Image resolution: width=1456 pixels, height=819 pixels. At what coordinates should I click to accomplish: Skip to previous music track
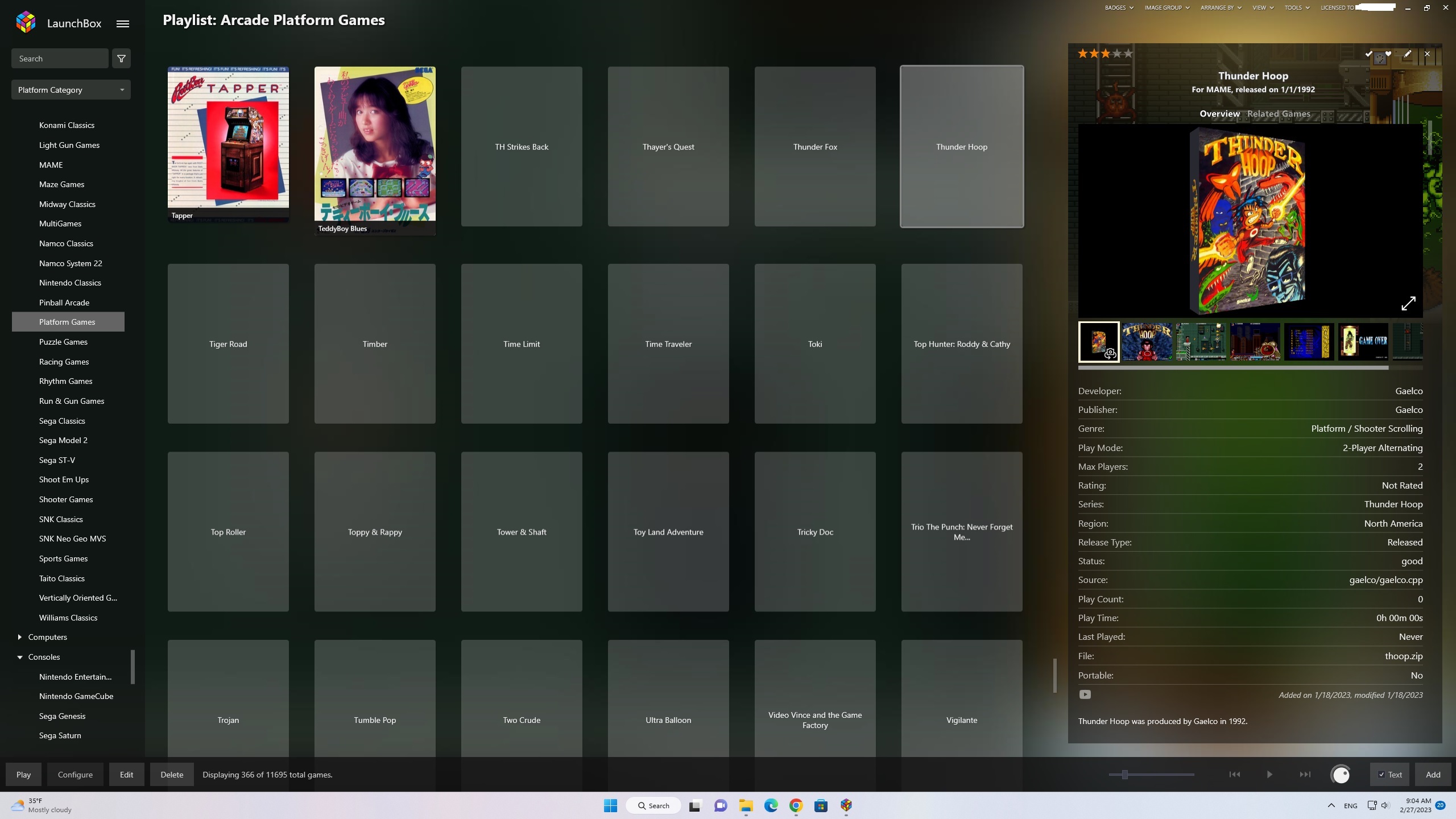pyautogui.click(x=1235, y=775)
